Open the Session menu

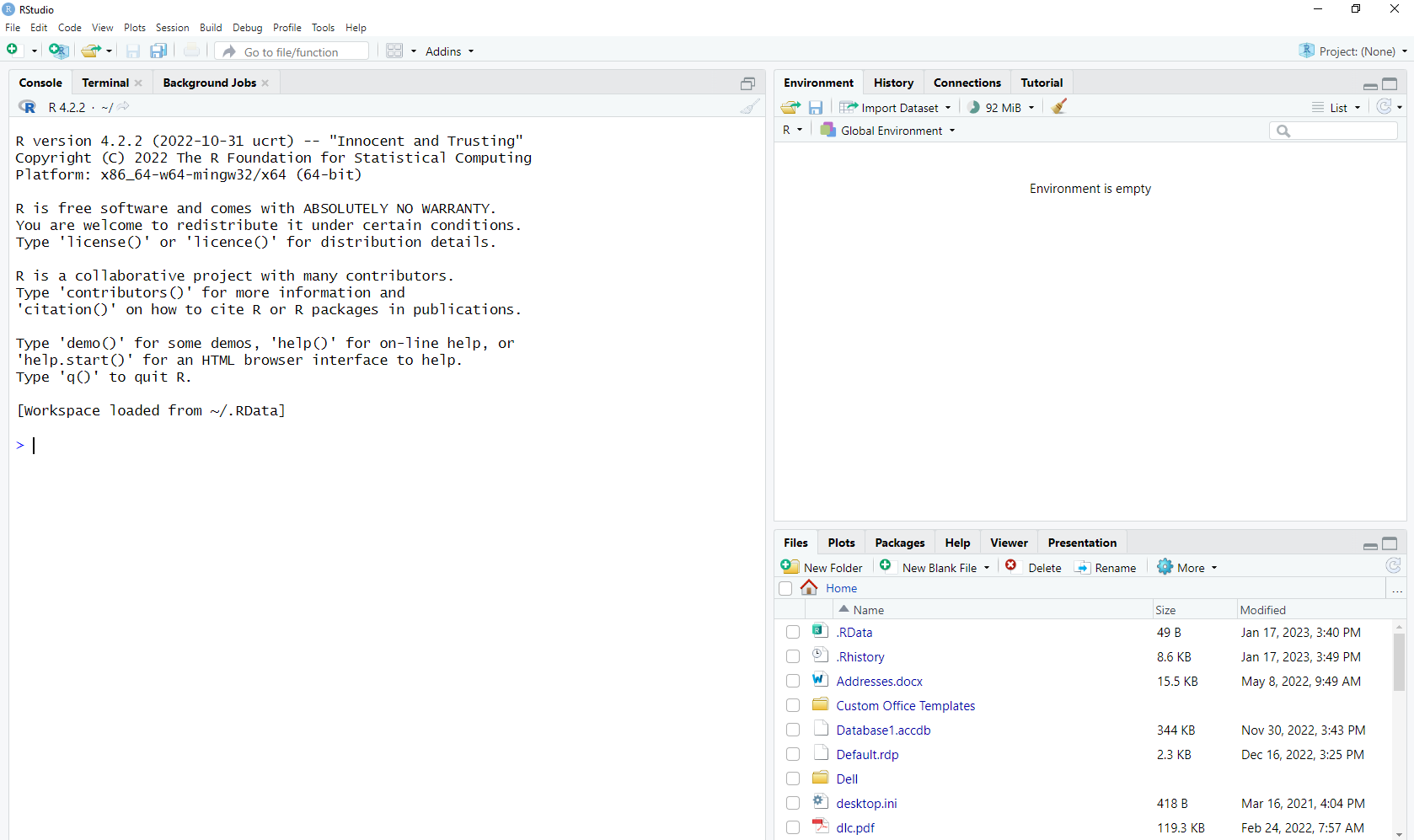pos(172,28)
